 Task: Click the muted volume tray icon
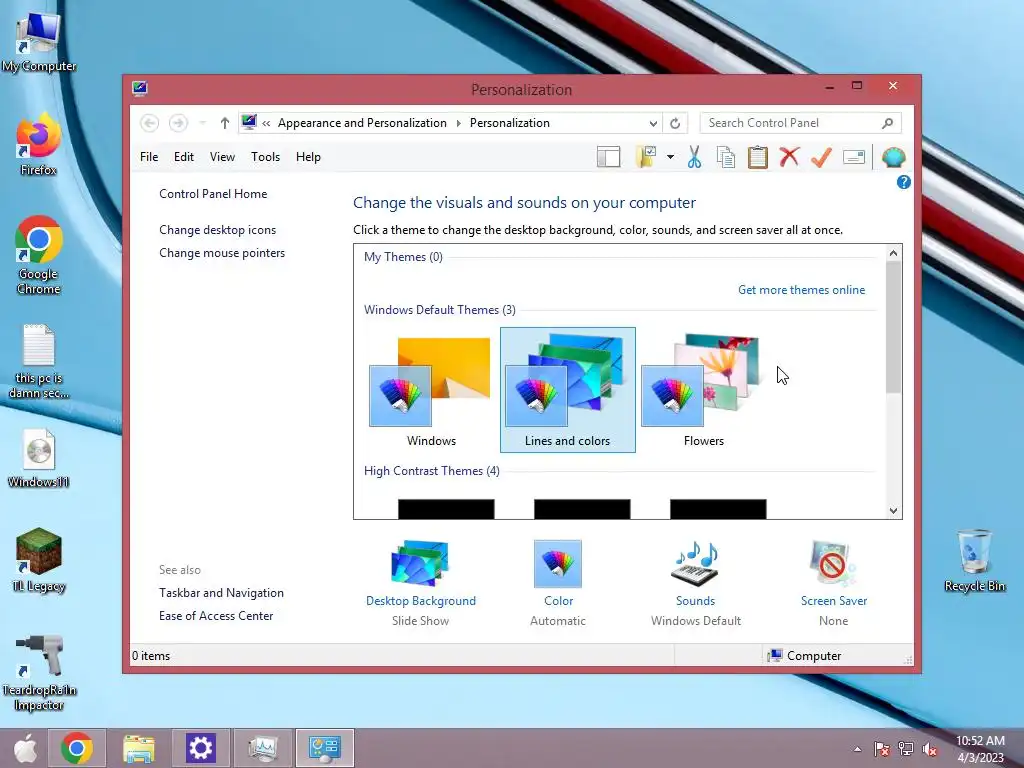(930, 749)
